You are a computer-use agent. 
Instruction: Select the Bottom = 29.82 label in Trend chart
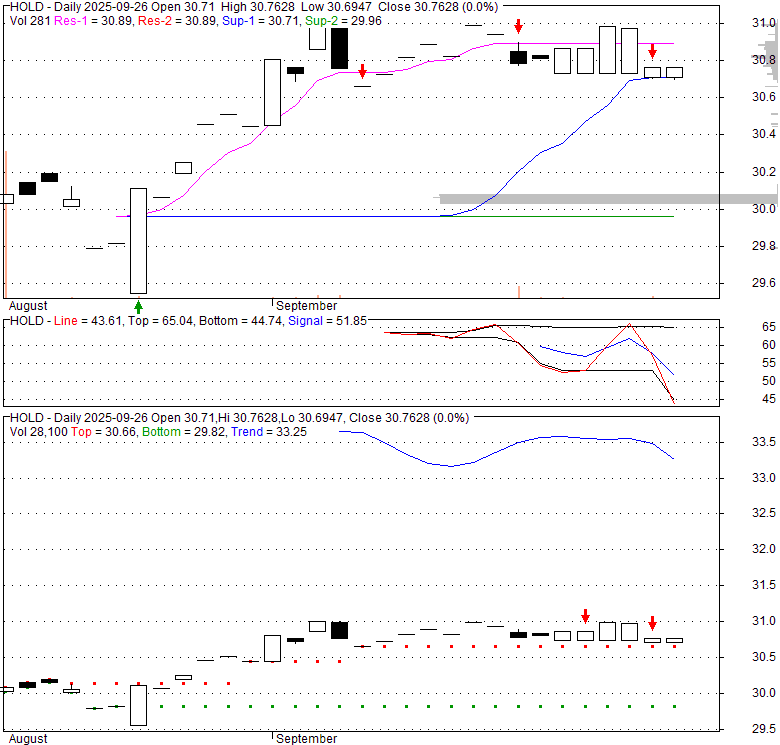tap(184, 432)
